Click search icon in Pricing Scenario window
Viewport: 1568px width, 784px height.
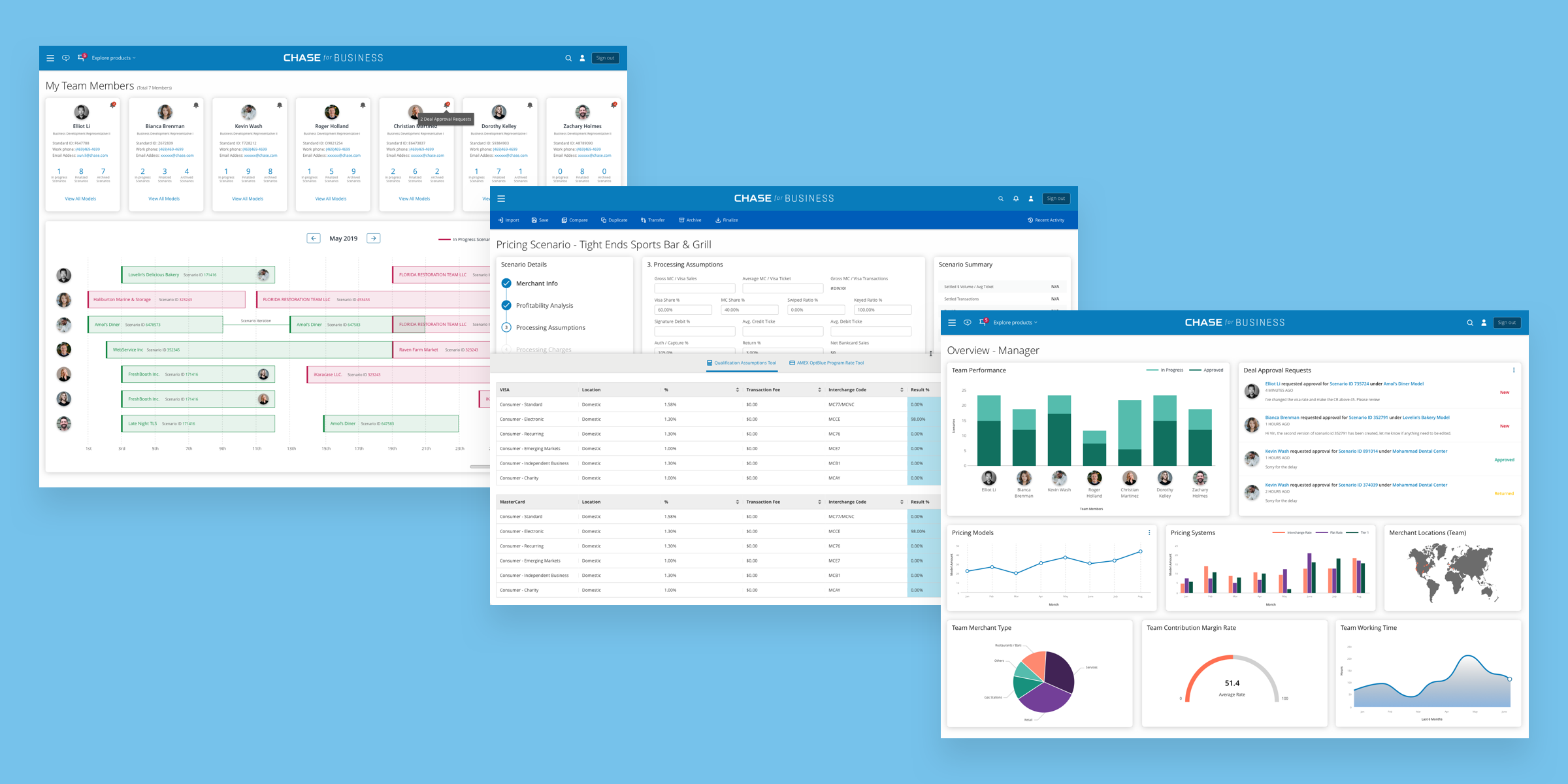click(1000, 199)
